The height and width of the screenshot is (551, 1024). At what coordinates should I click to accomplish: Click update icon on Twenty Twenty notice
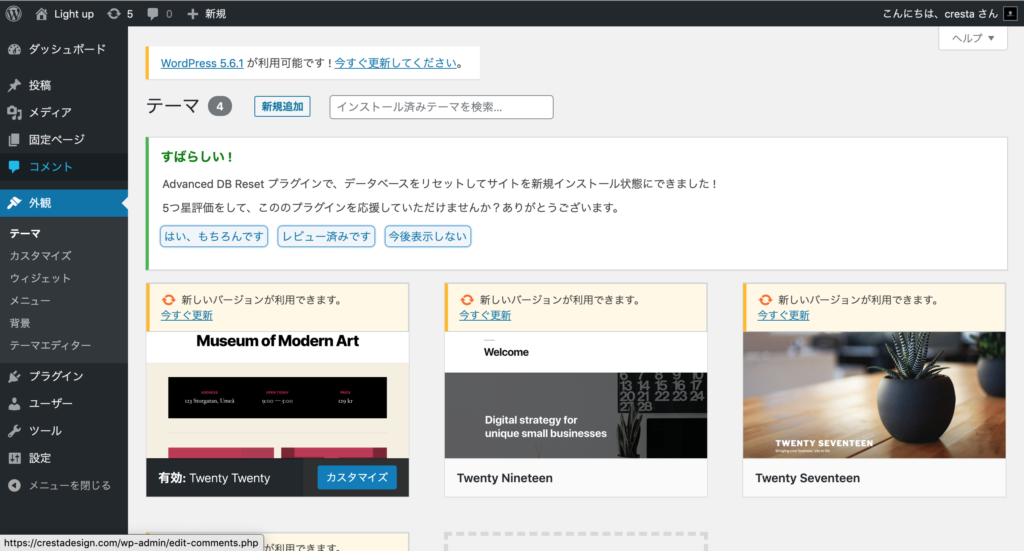[x=168, y=300]
